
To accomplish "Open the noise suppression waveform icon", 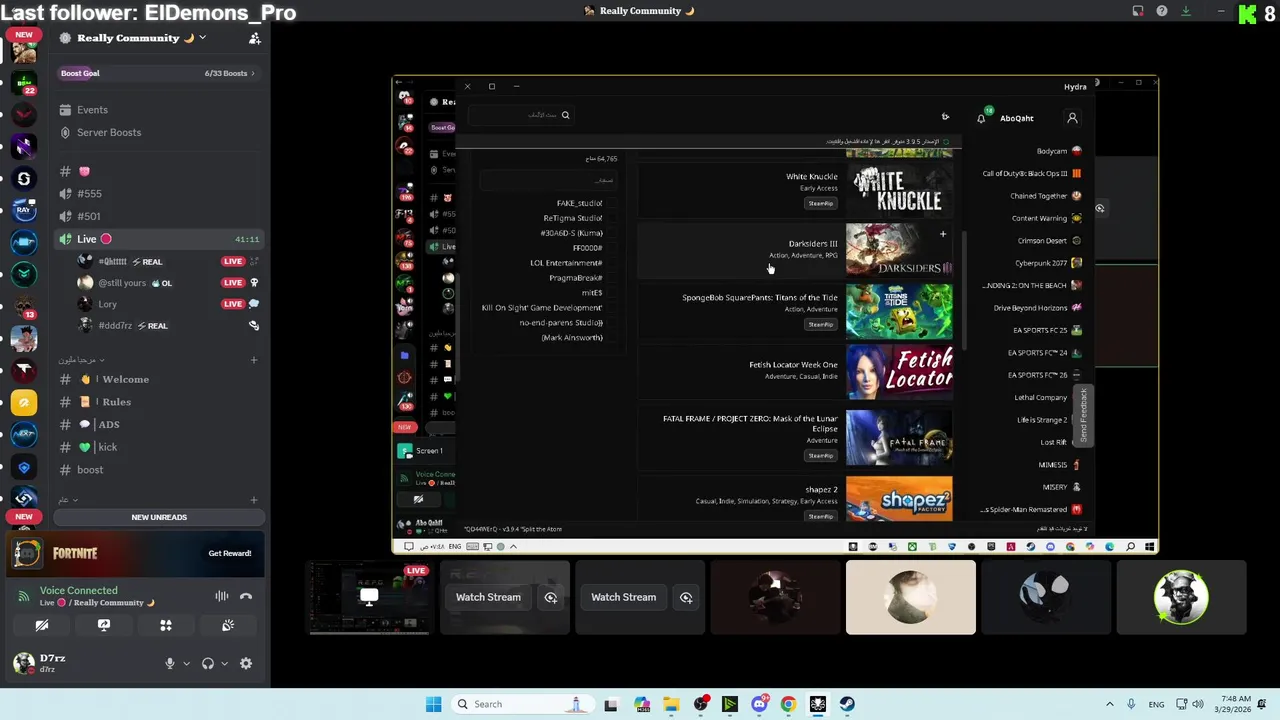I will tap(222, 596).
